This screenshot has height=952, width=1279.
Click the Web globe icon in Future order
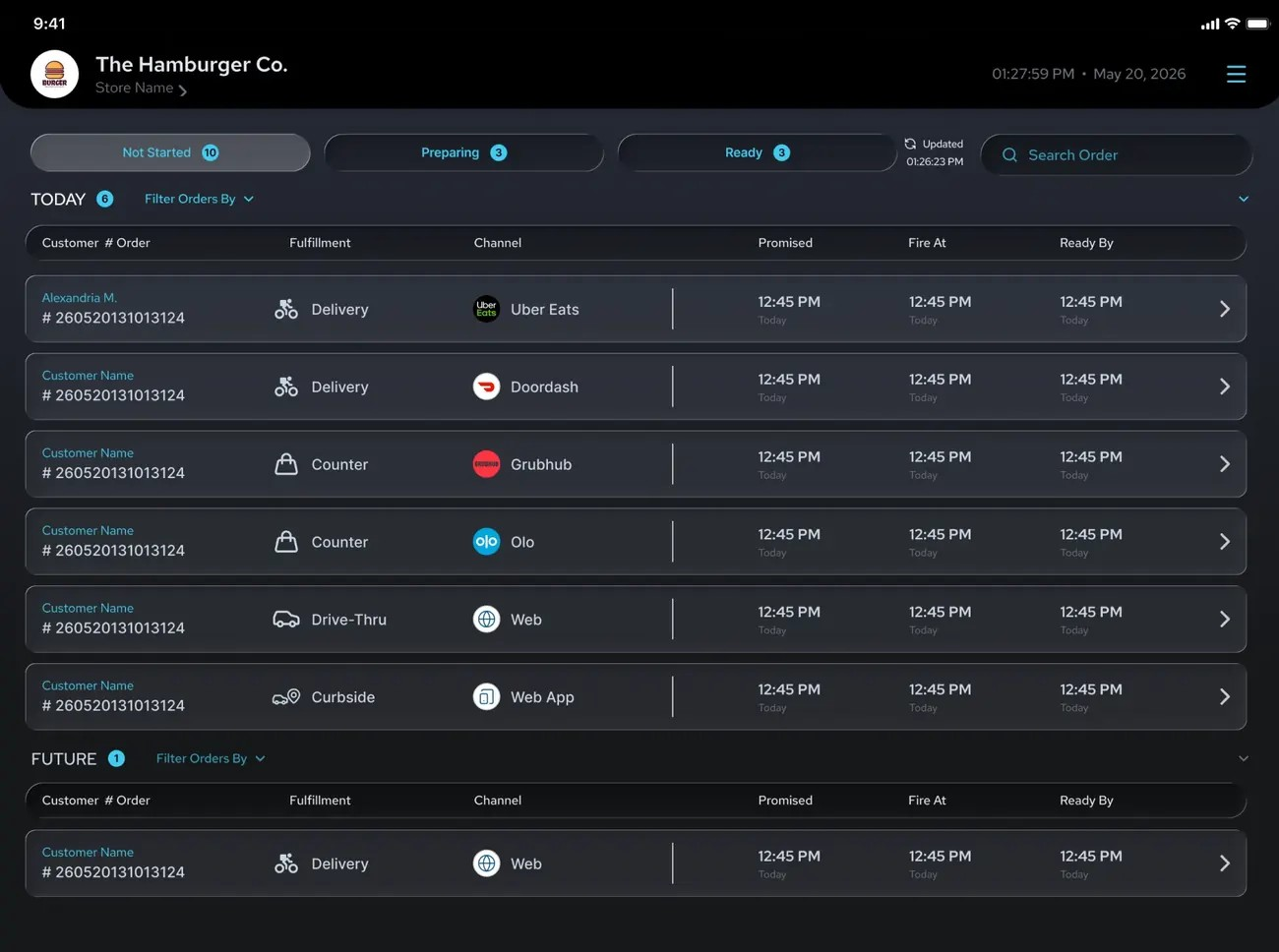486,863
